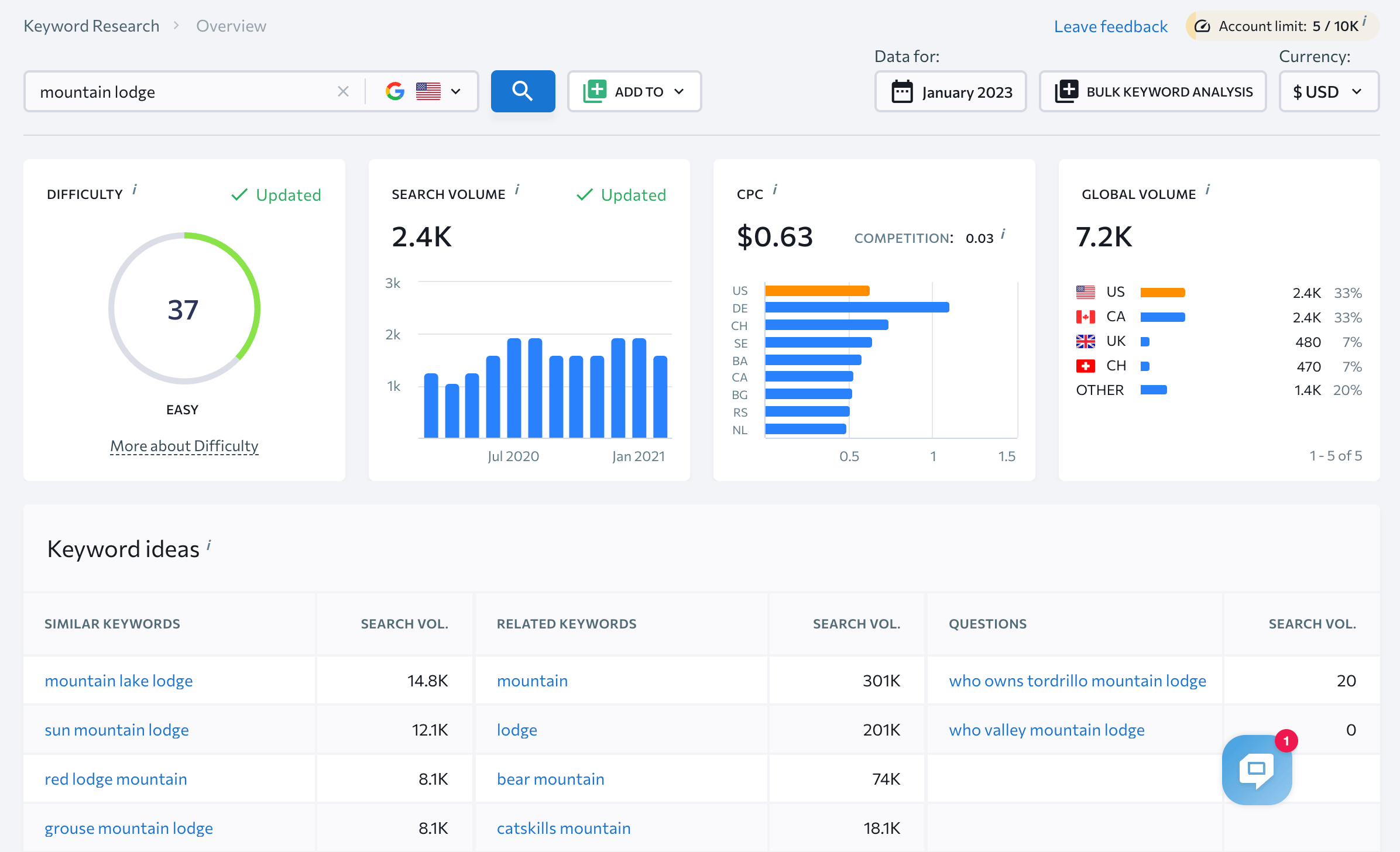
Task: Clear the keyword field with X icon
Action: point(343,91)
